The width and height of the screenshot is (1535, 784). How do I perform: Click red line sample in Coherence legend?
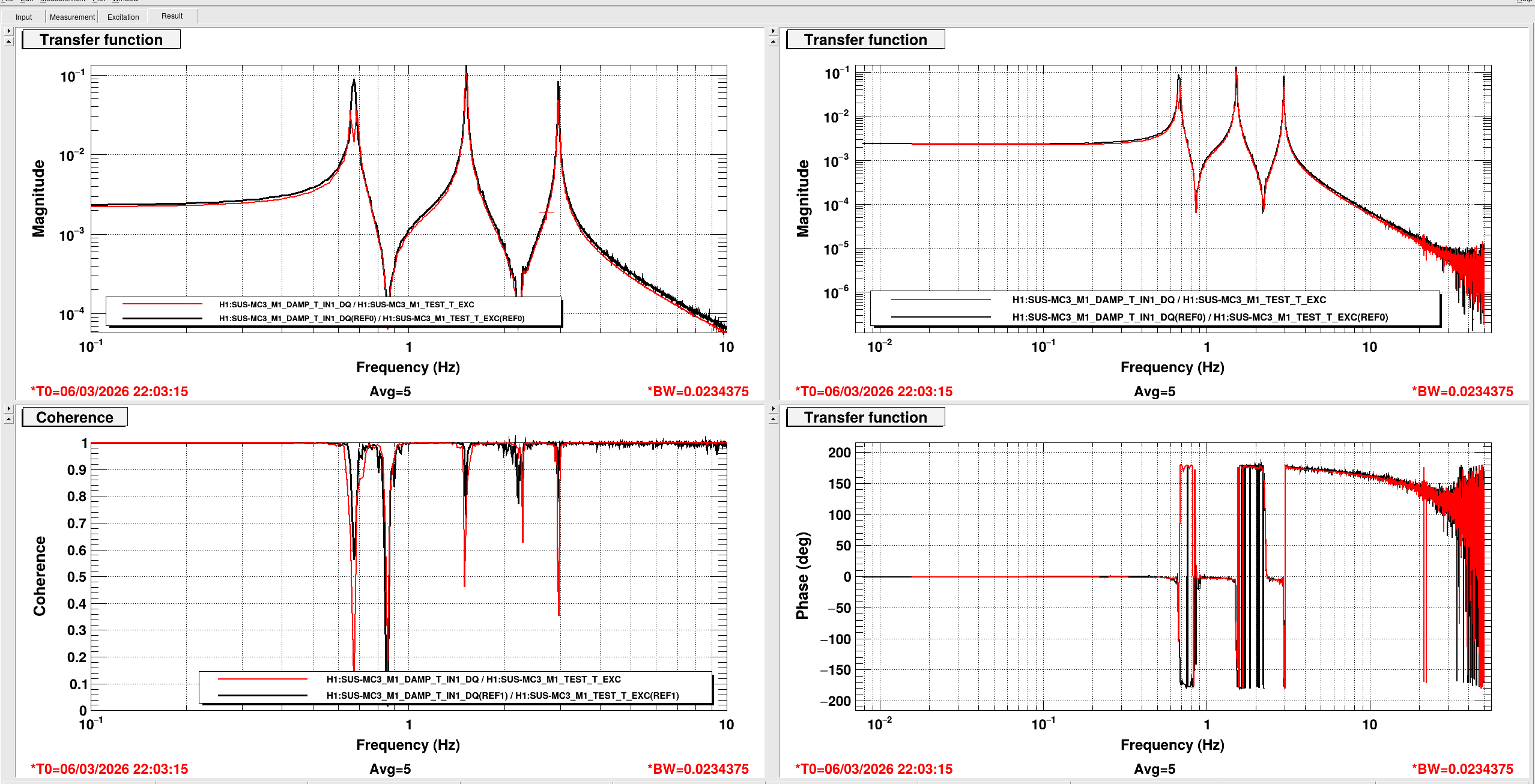[x=262, y=679]
